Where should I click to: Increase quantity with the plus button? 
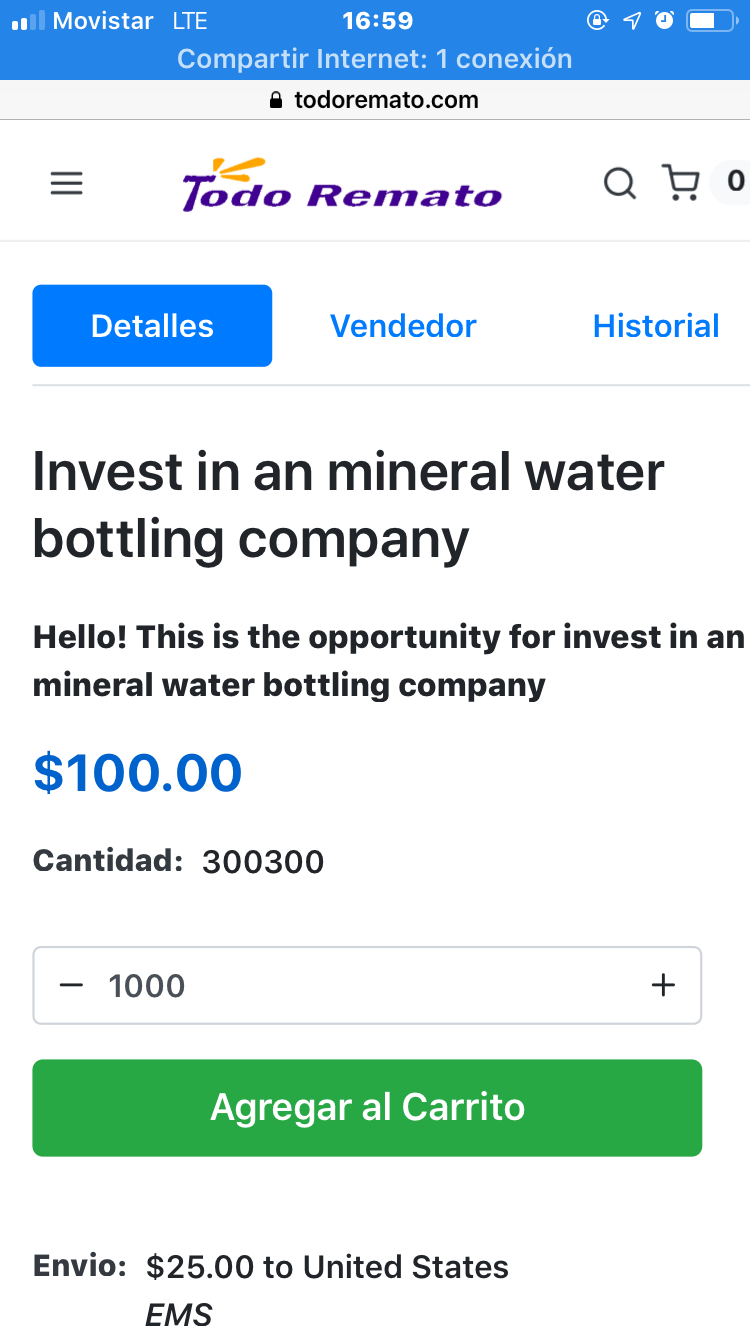coord(663,985)
